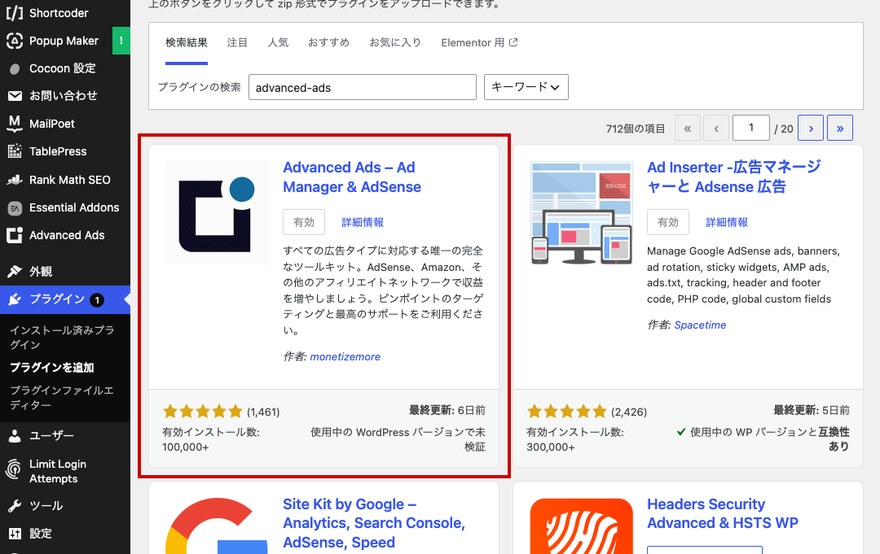Click the 最終更新: 6日前 text

[x=447, y=410]
